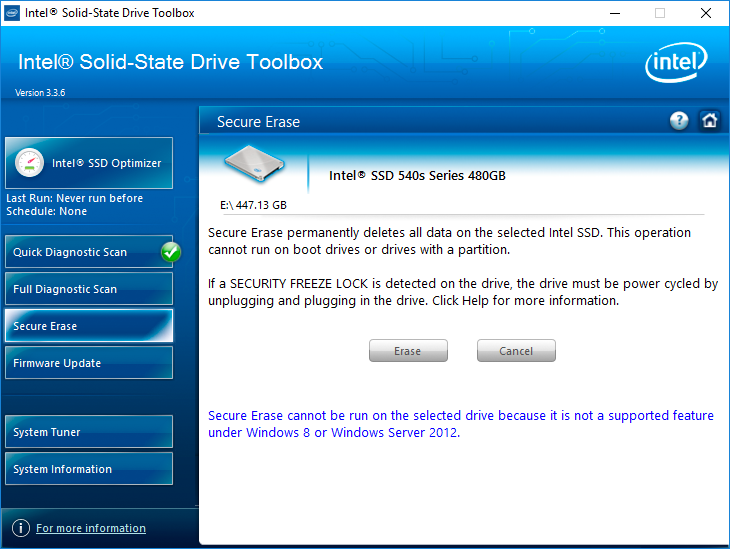Follow the For more information link
This screenshot has height=549, width=730.
pos(91,528)
